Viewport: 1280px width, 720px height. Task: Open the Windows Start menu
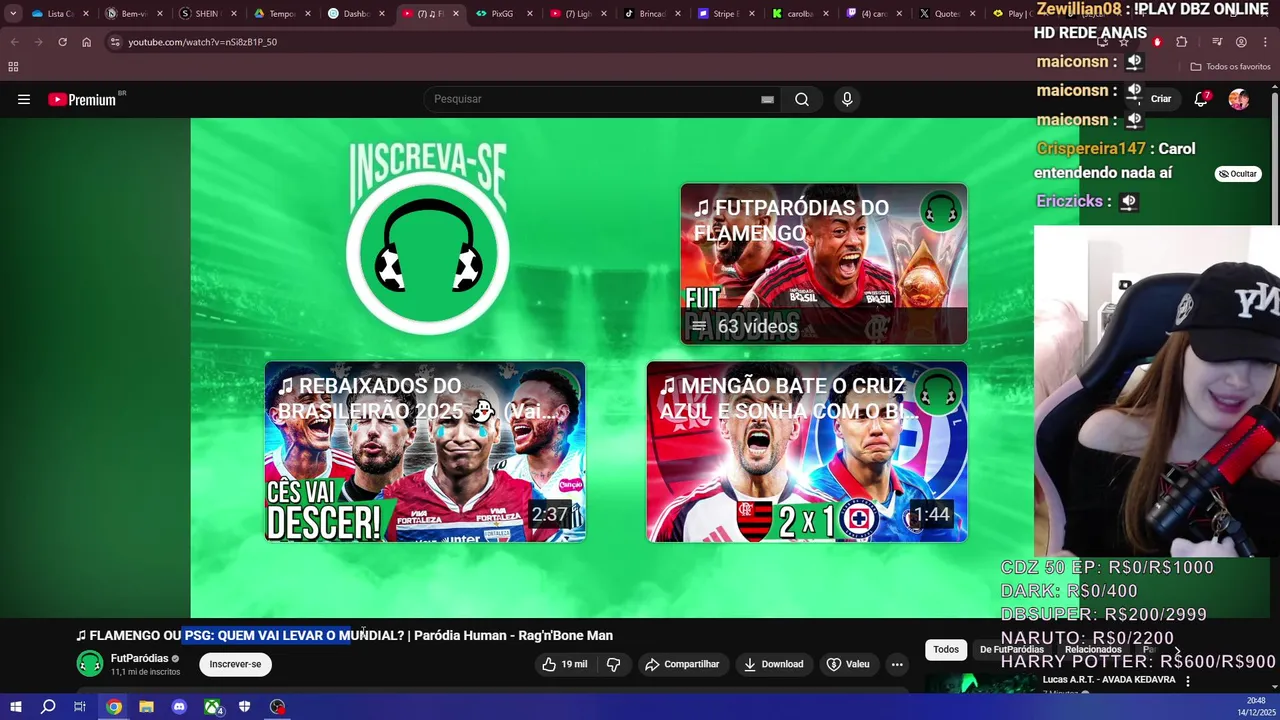(x=16, y=707)
